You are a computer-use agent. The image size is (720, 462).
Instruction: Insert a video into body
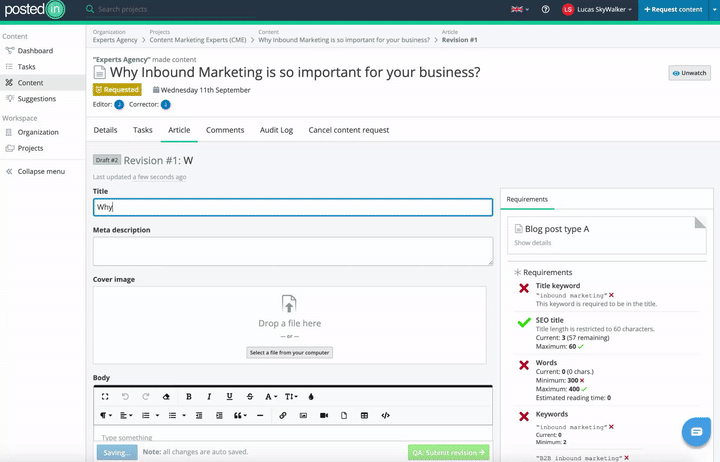point(324,415)
